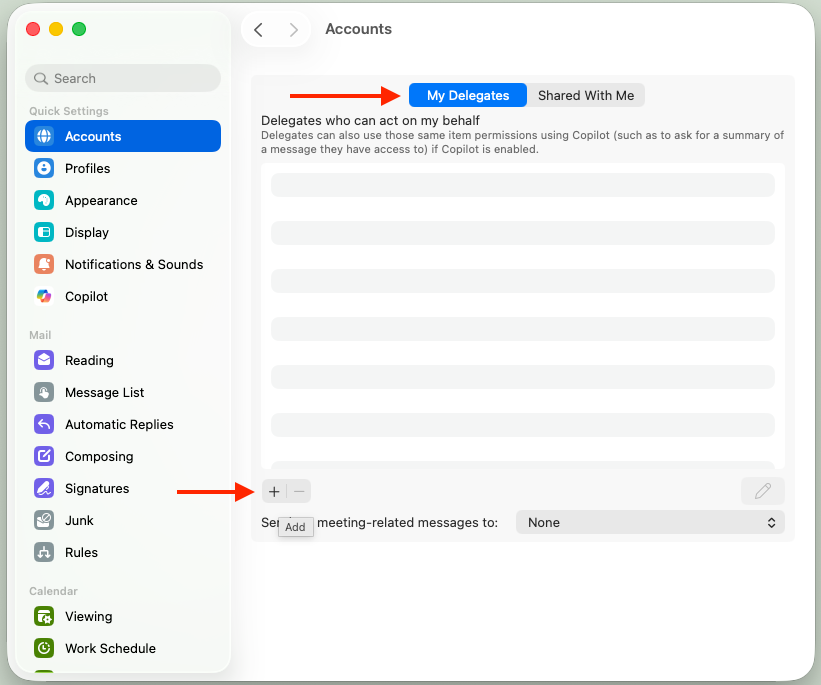
Task: Click the pencil edit delegate button
Action: 763,491
